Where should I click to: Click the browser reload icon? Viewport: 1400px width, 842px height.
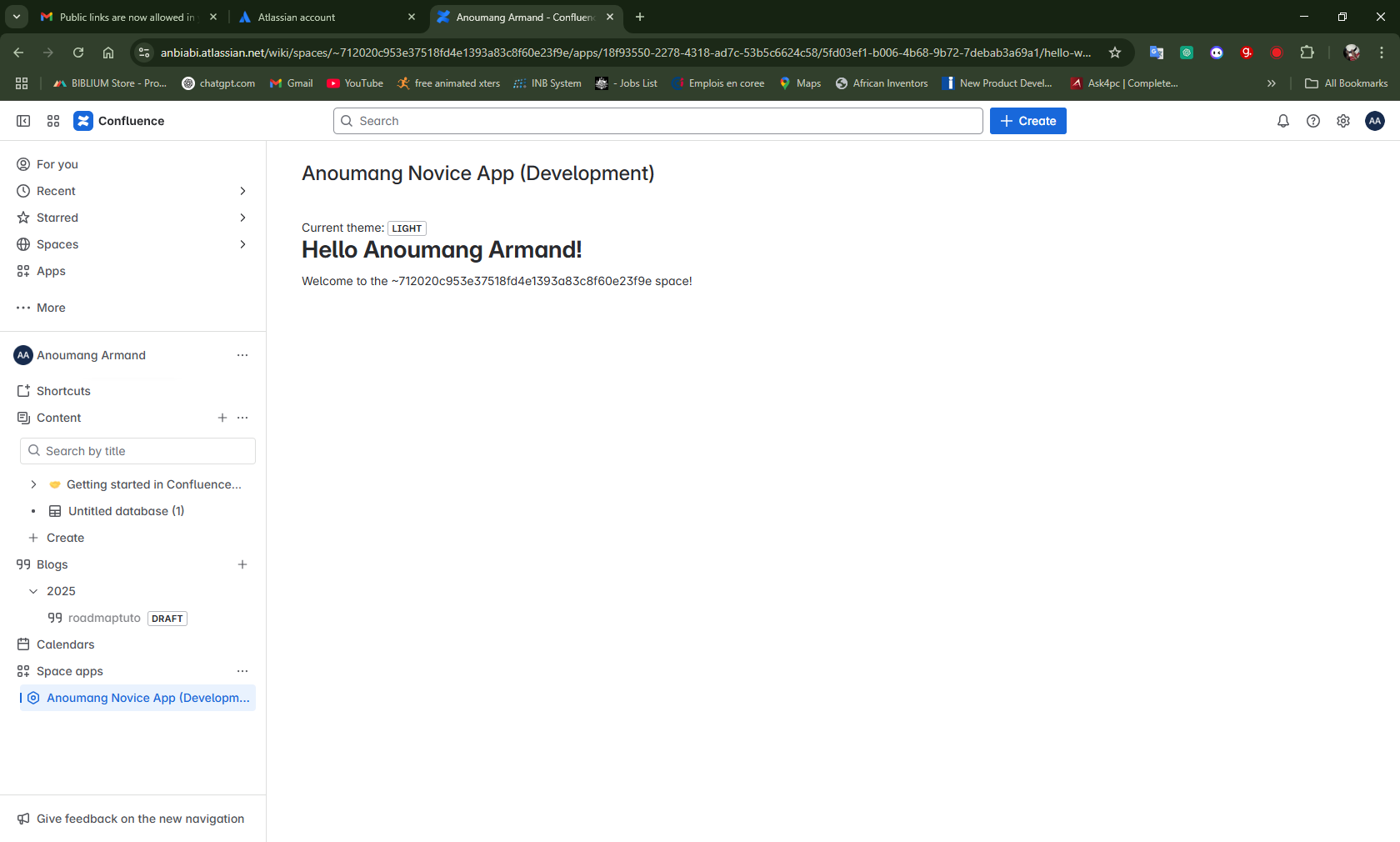pyautogui.click(x=78, y=53)
